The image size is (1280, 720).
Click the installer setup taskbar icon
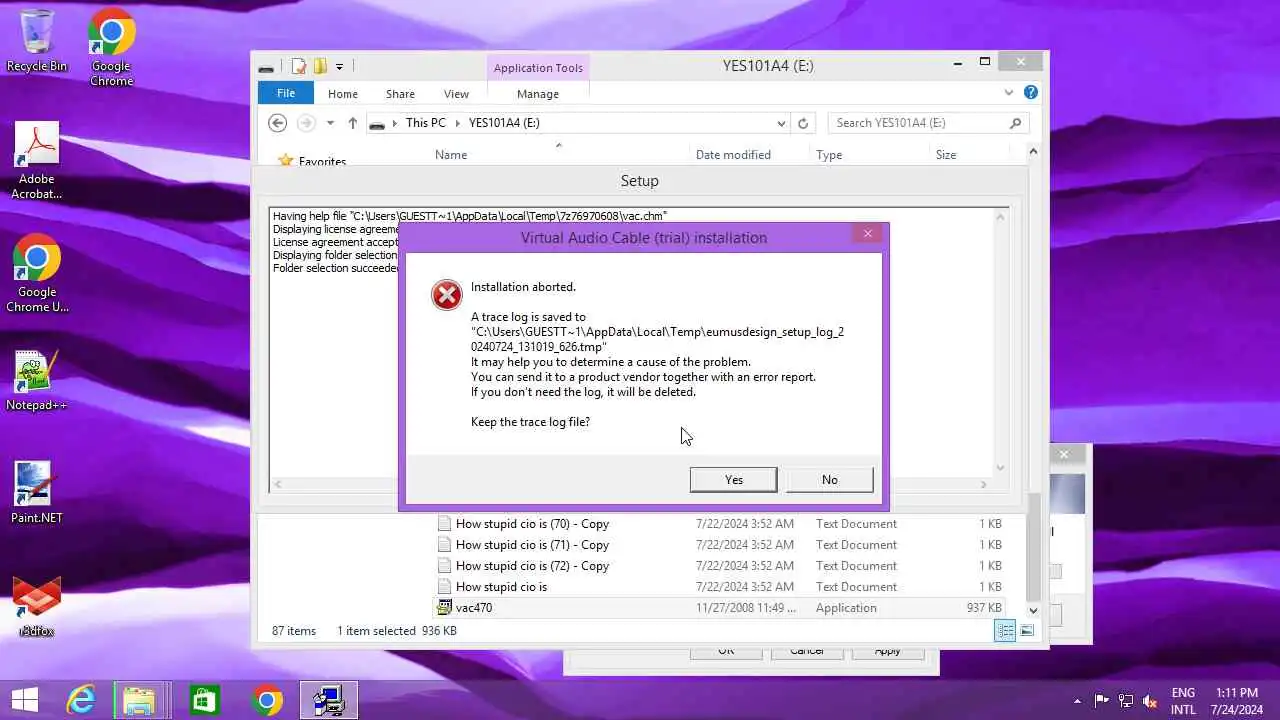pyautogui.click(x=328, y=700)
